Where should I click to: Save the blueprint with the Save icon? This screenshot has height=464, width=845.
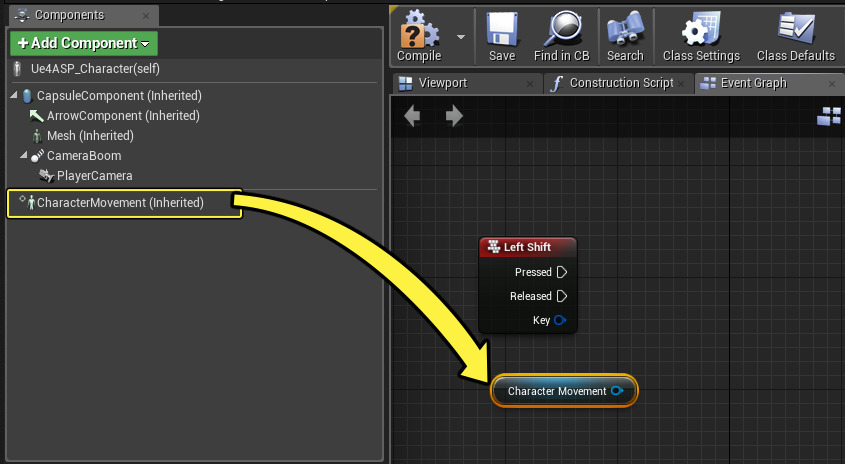click(x=502, y=30)
